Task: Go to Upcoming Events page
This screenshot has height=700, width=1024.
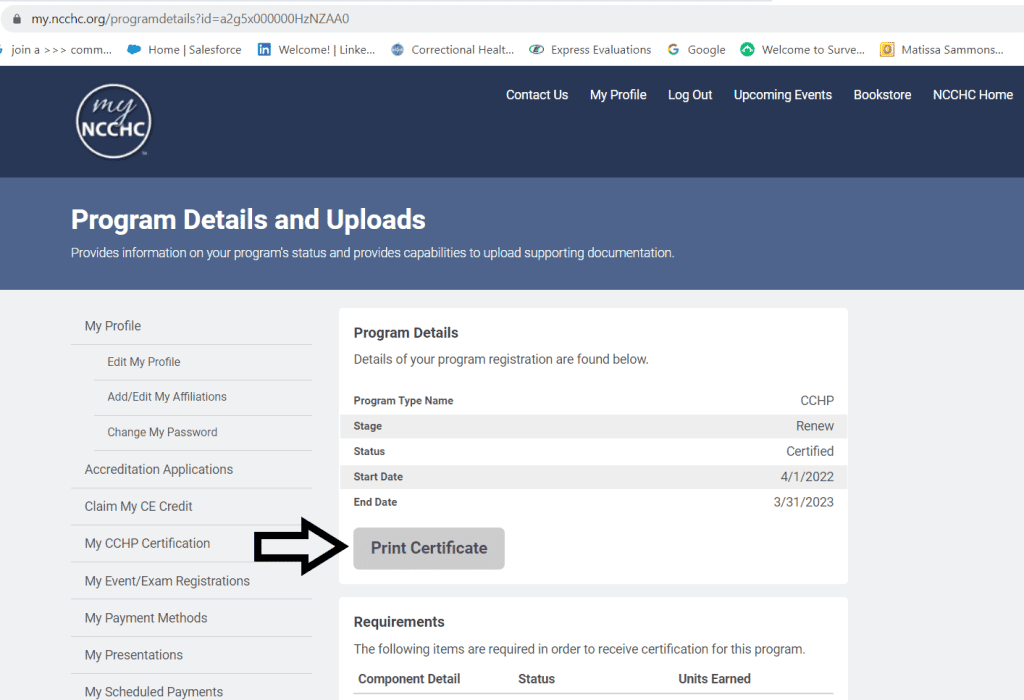Action: click(x=782, y=95)
